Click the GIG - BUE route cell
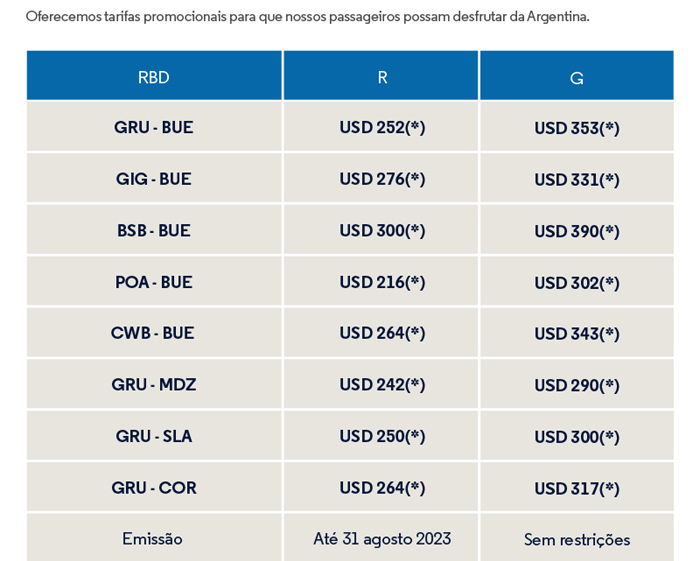Image resolution: width=700 pixels, height=561 pixels. pyautogui.click(x=154, y=178)
